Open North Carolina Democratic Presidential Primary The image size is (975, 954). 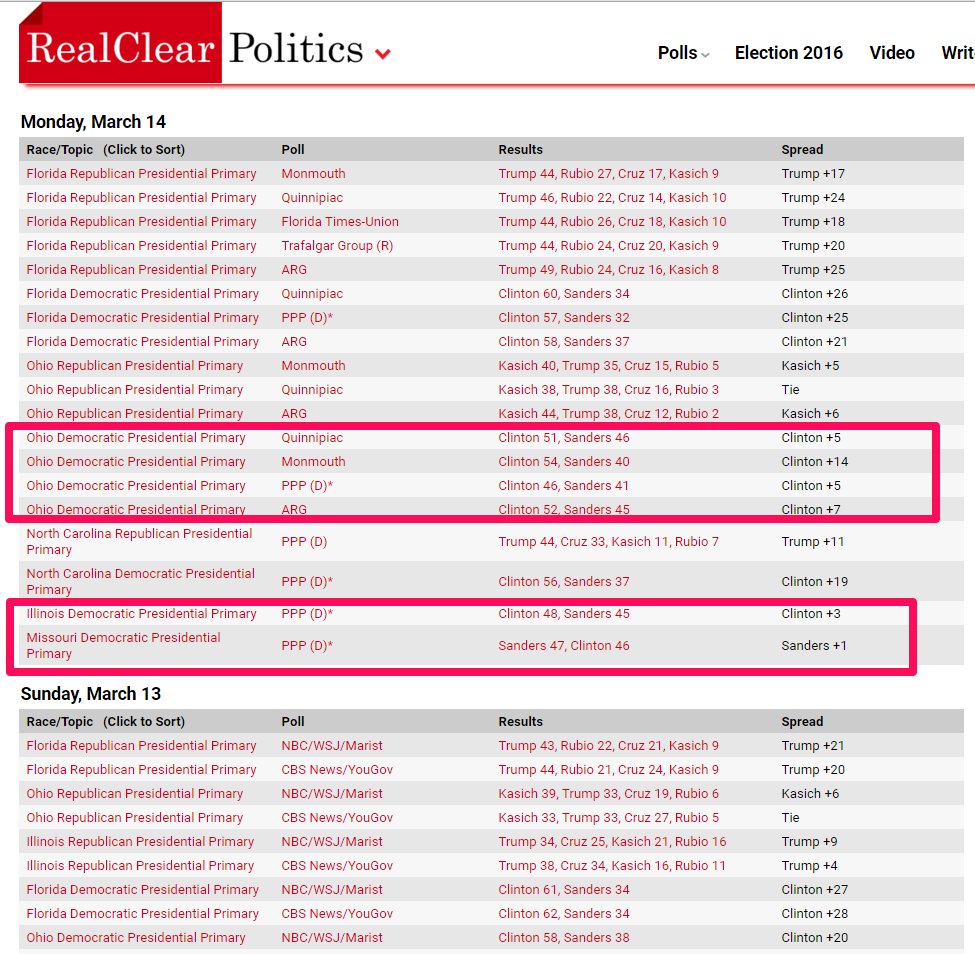click(141, 581)
